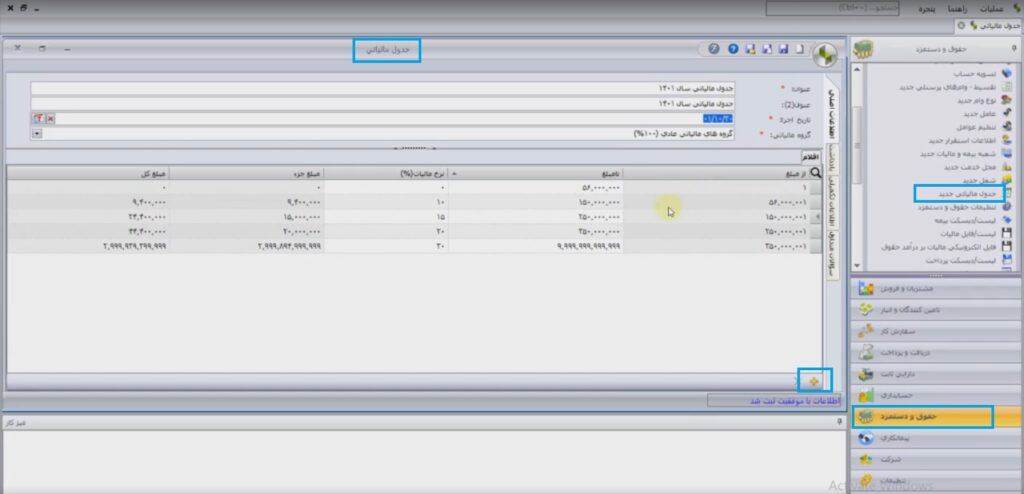Switch to the دارایی ثابت module
Screen dimensions: 1024x494
click(x=936, y=374)
